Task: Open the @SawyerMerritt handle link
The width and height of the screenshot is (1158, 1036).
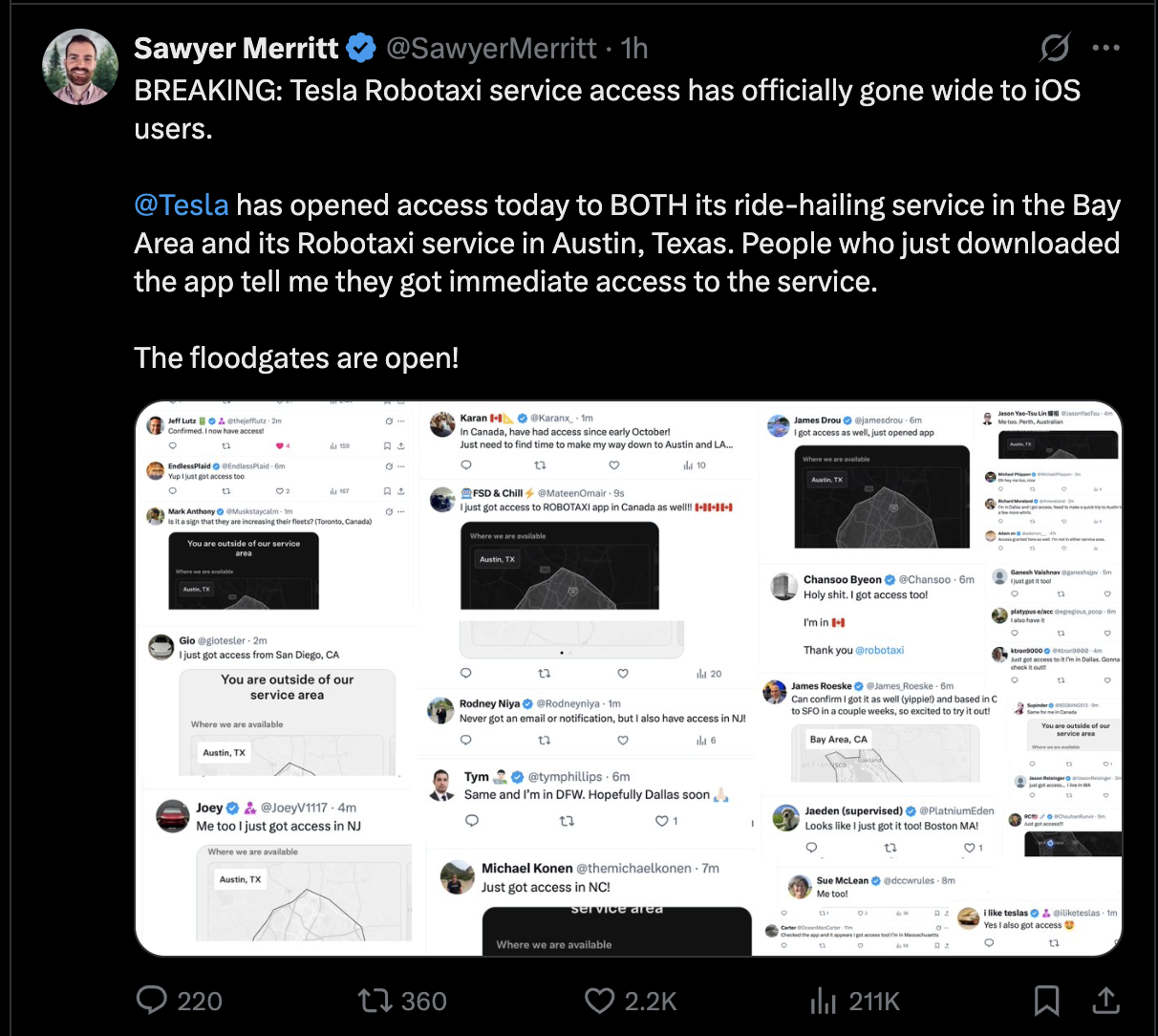Action: pyautogui.click(x=491, y=48)
